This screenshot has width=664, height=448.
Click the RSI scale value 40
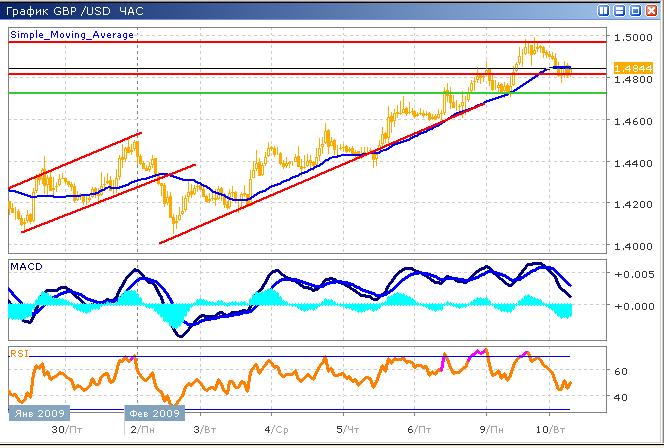(619, 397)
